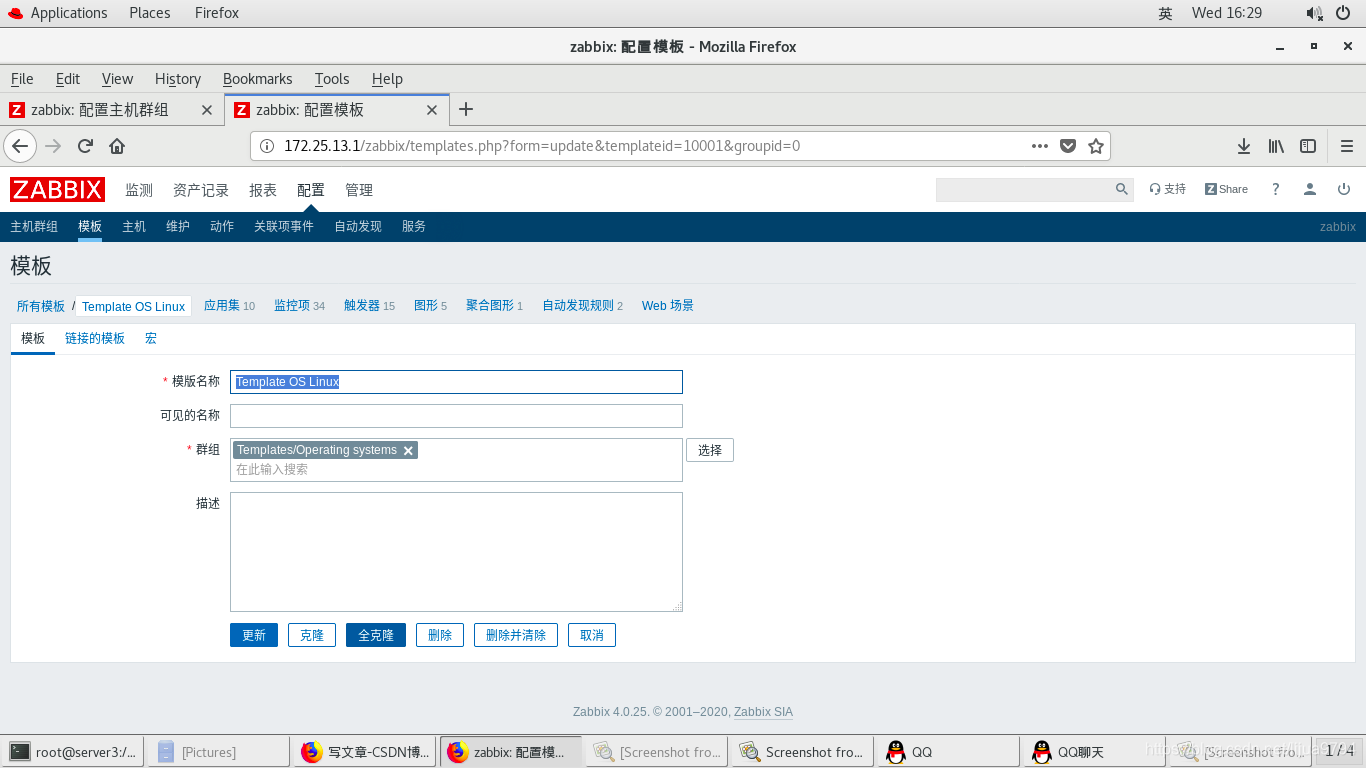
Task: Select the 主机群组 submenu item
Action: point(34,227)
